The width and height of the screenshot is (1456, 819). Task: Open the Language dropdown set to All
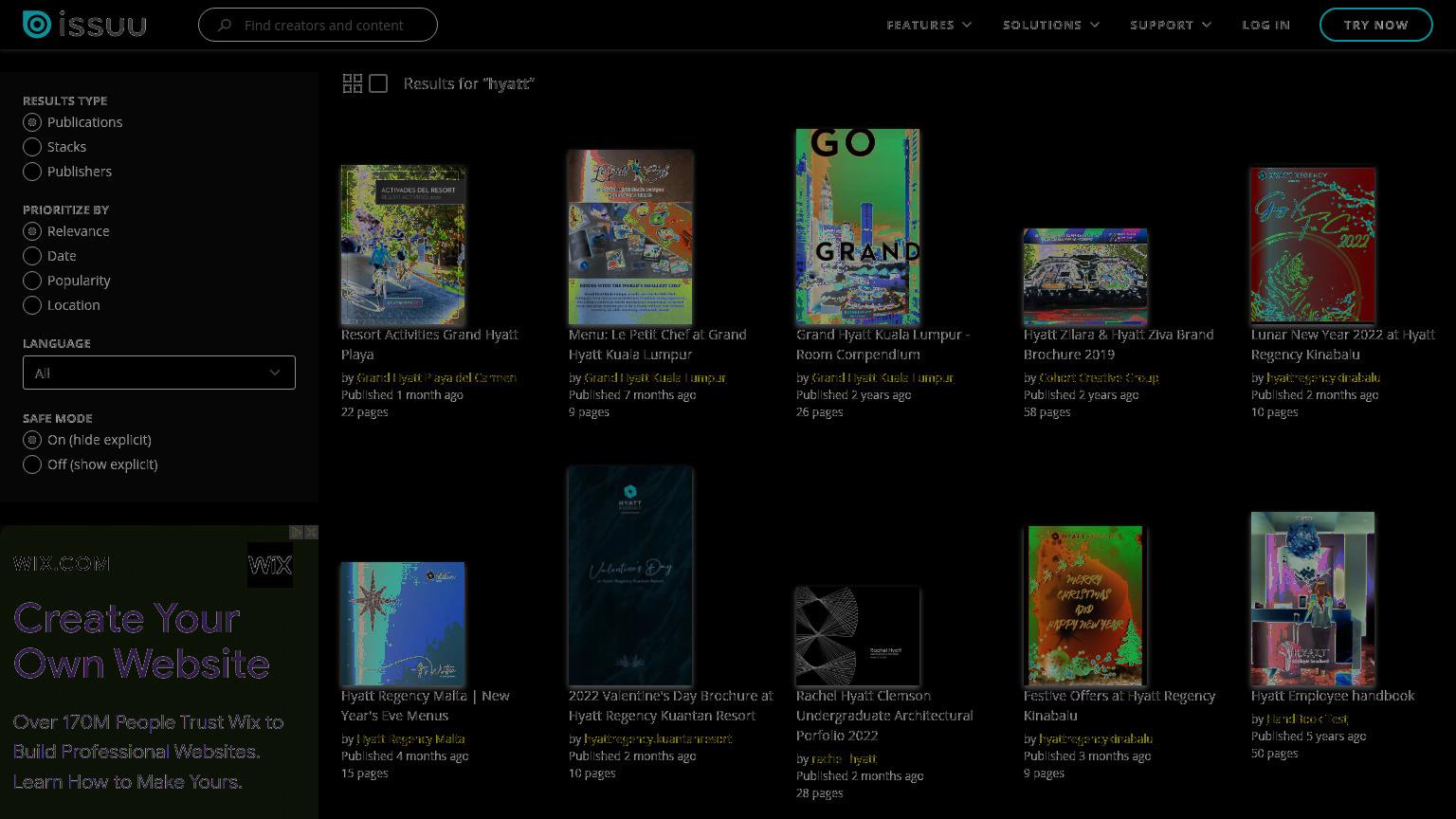click(159, 373)
